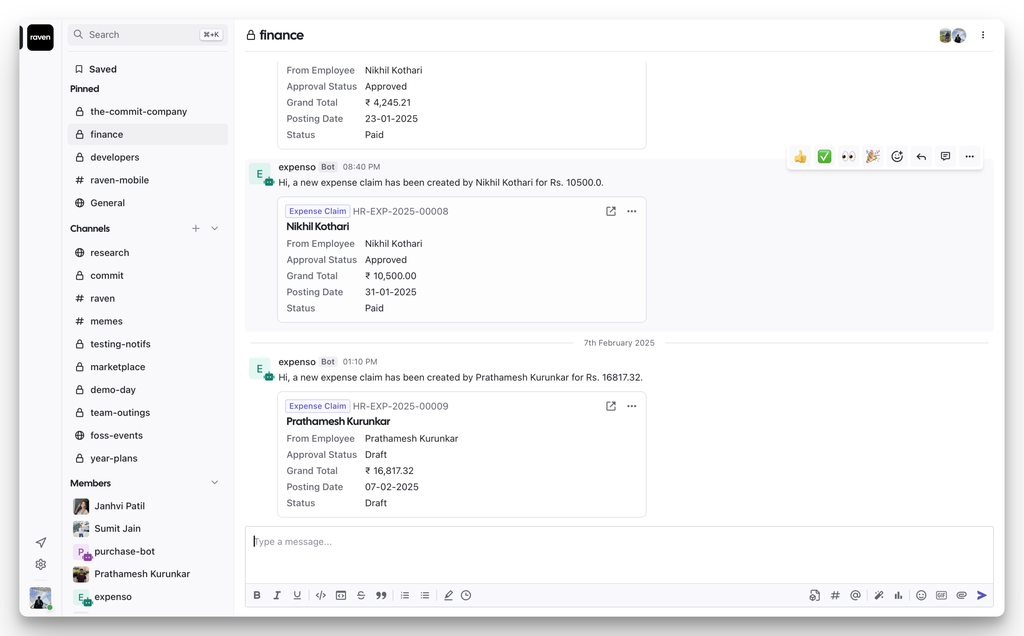The height and width of the screenshot is (636, 1024).
Task: Open the GIF picker in the composer
Action: coord(941,595)
